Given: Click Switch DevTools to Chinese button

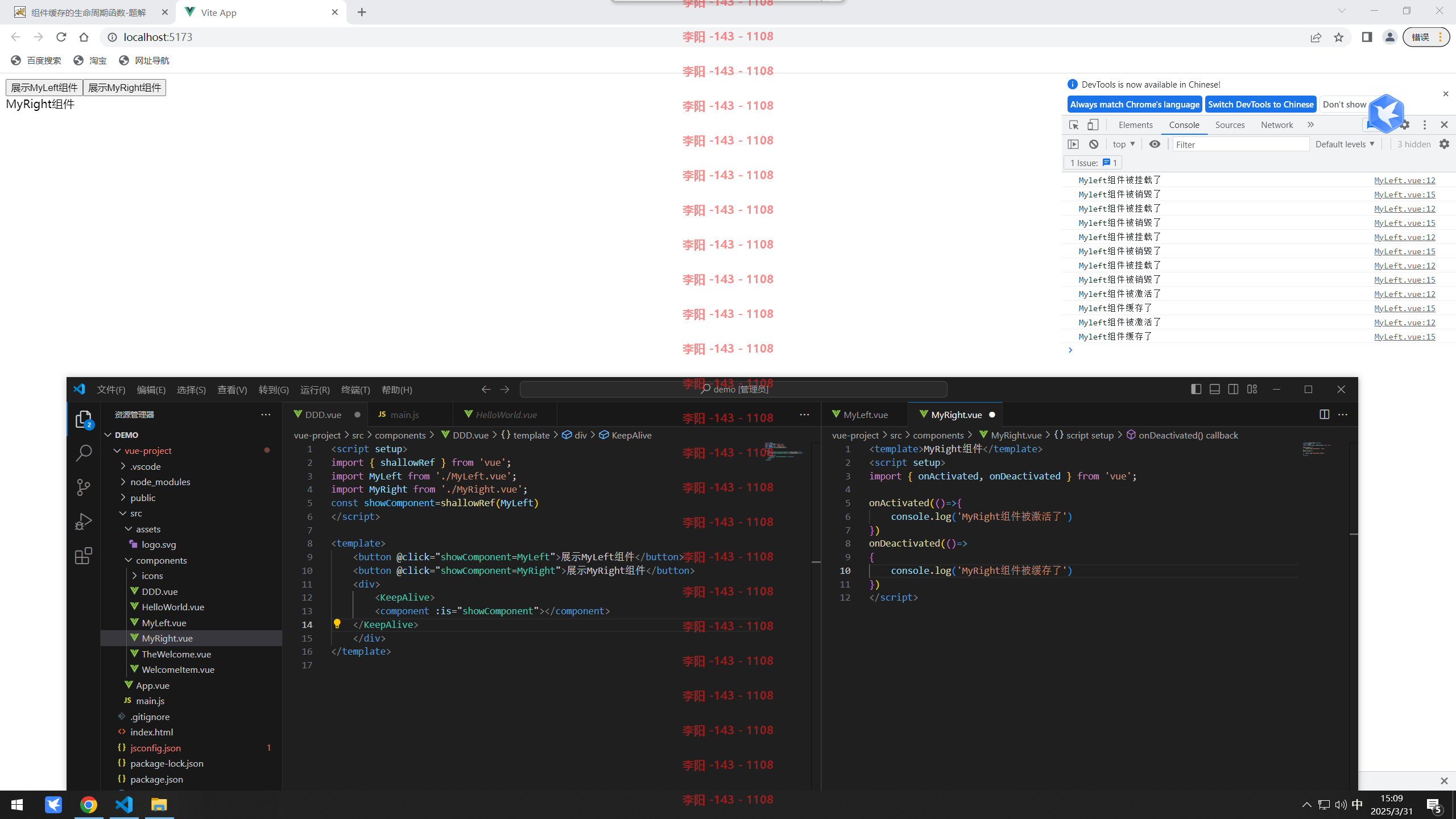Looking at the screenshot, I should pyautogui.click(x=1260, y=104).
